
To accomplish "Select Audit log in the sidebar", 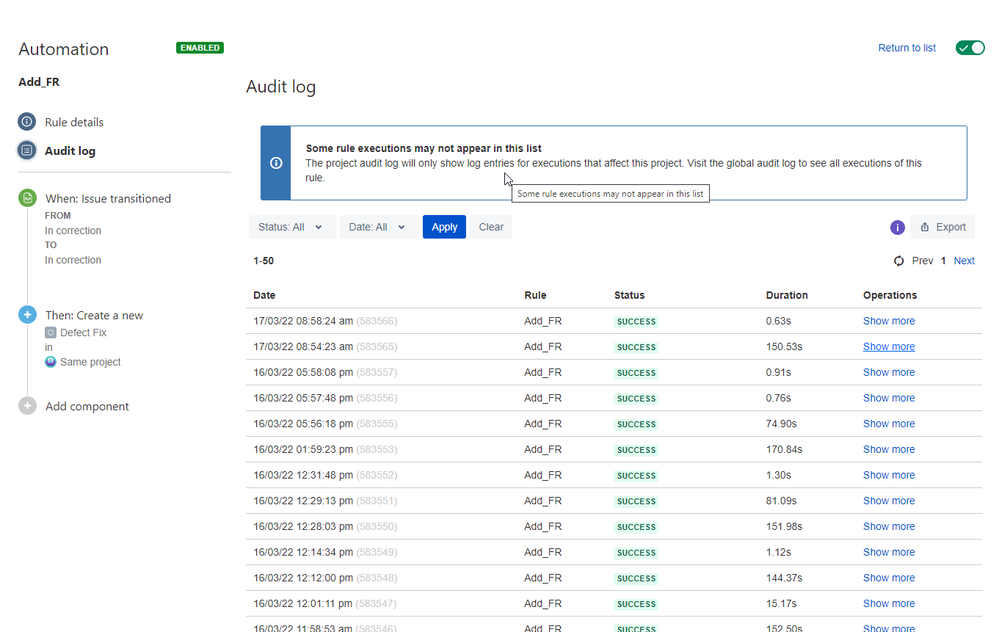I will 70,151.
